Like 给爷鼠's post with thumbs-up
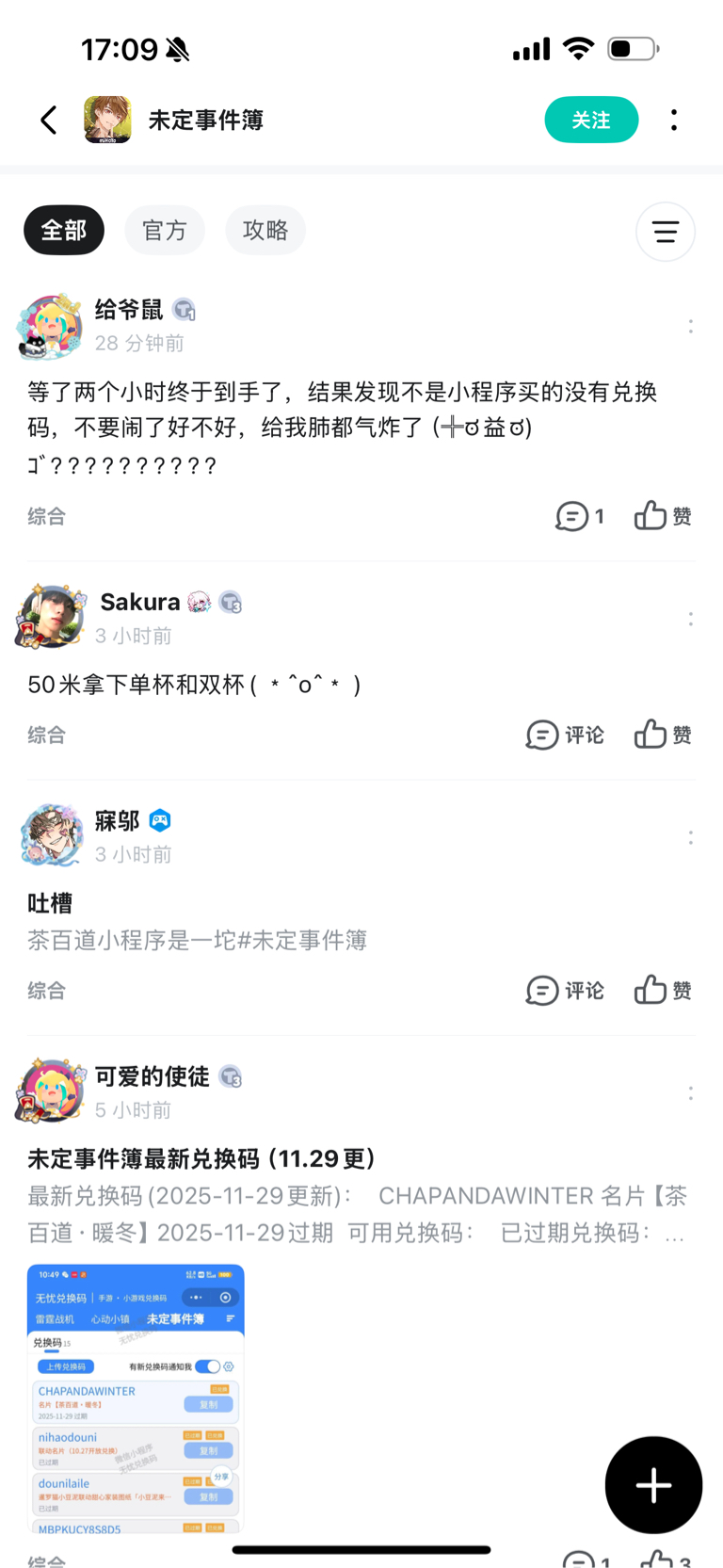Viewport: 723px width, 1568px height. pyautogui.click(x=663, y=516)
